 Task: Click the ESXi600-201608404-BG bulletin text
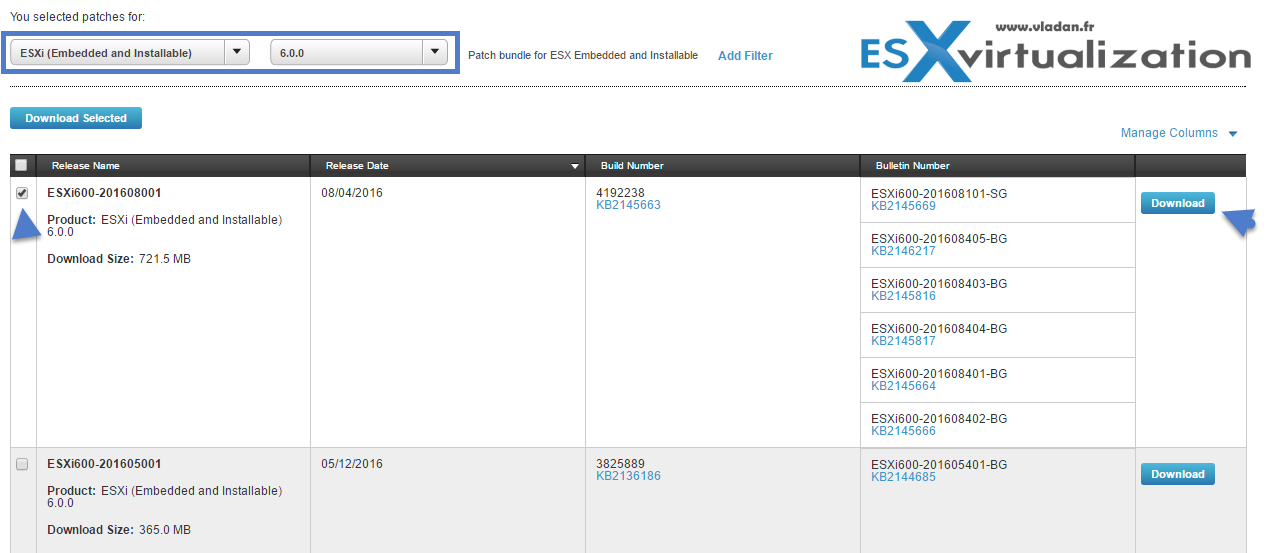coord(939,329)
